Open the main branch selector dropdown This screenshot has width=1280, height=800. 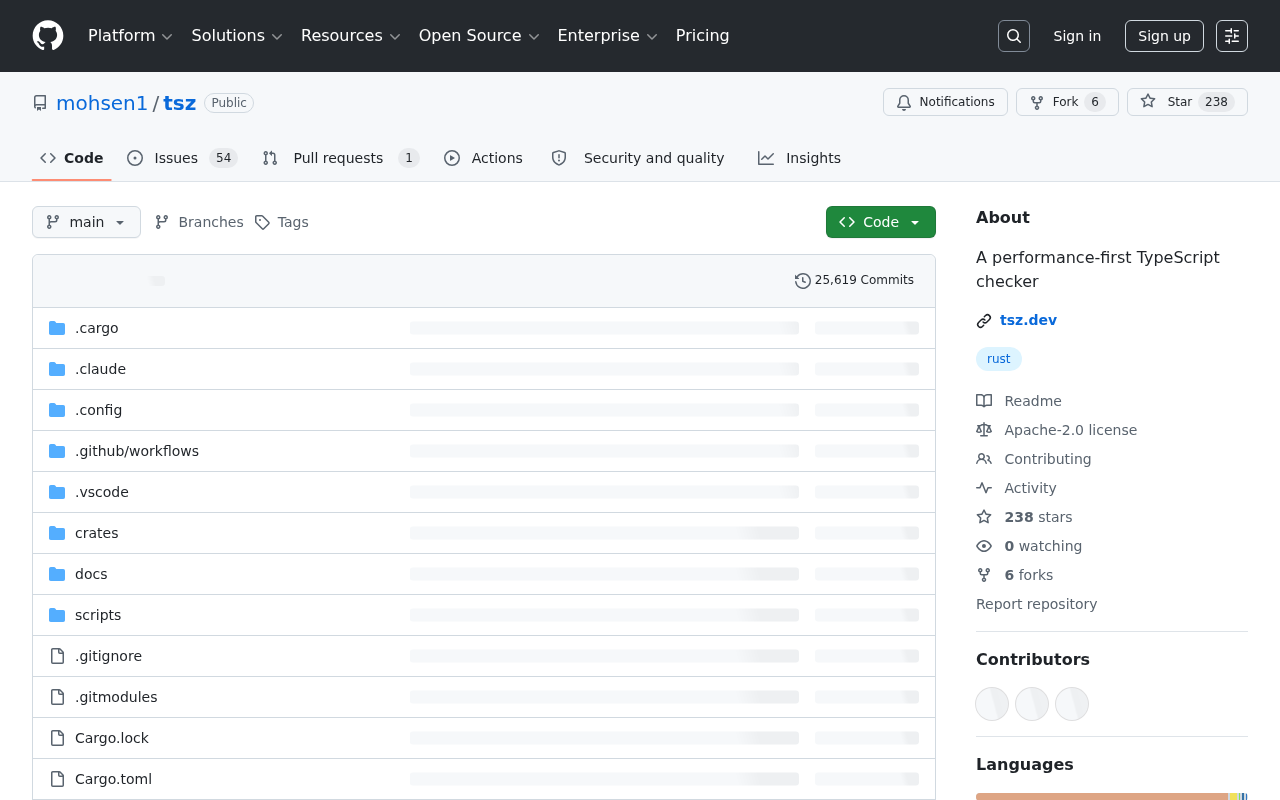(x=86, y=222)
